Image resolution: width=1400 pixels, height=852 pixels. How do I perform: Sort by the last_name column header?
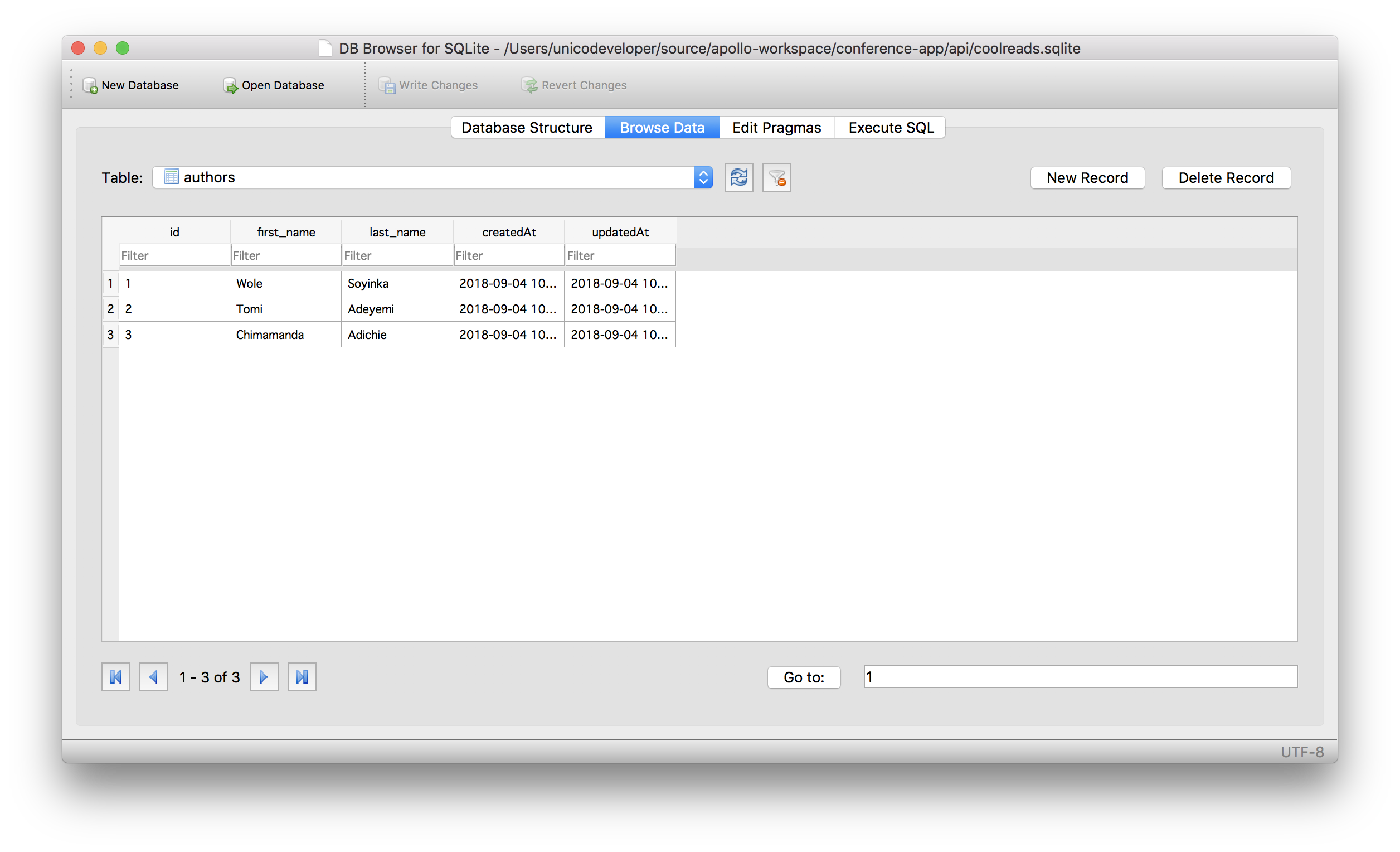(x=397, y=232)
